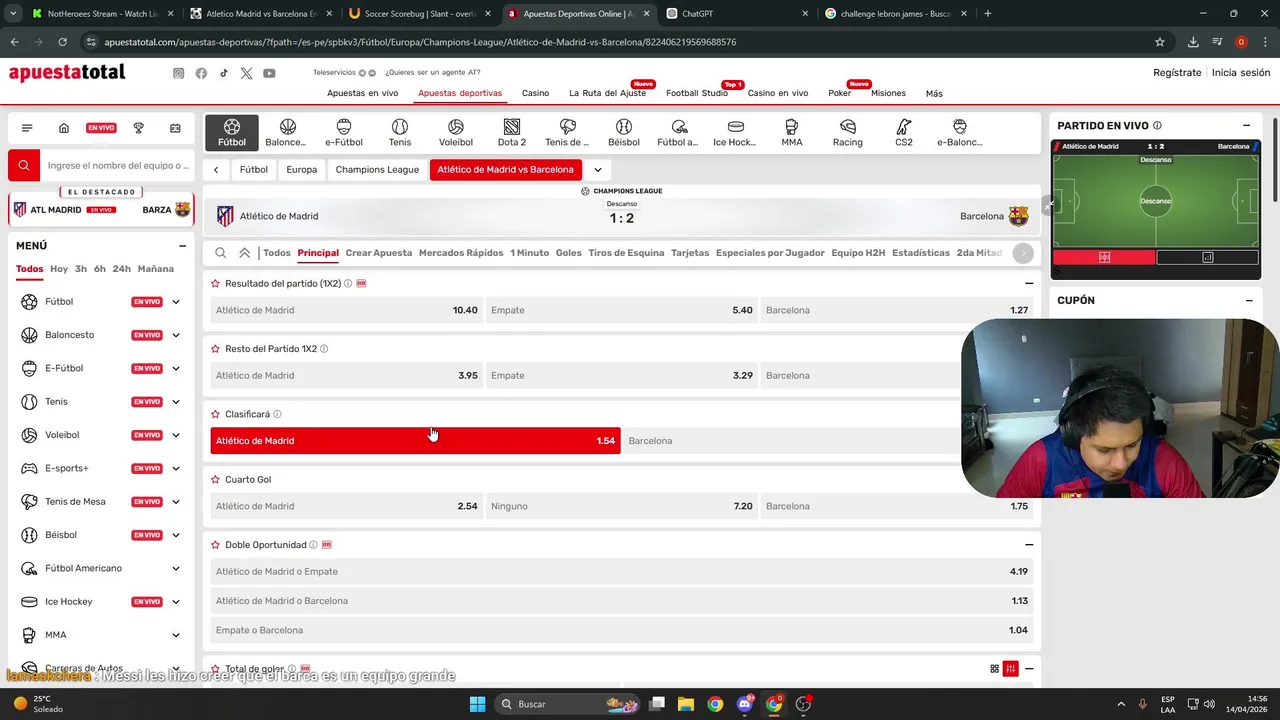Focus the team name search field
Viewport: 1280px width, 720px height.
pyautogui.click(x=118, y=166)
